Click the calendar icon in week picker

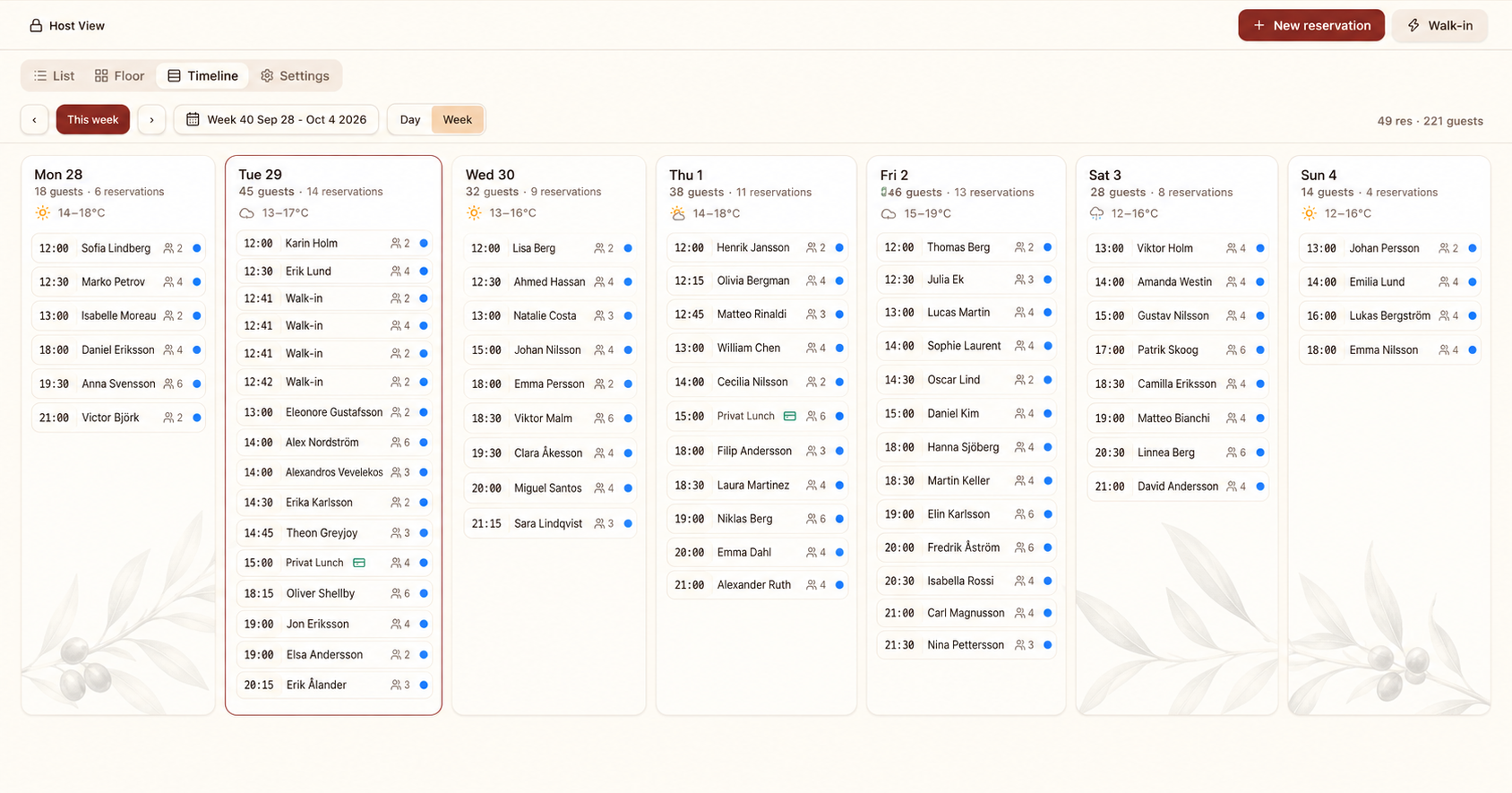[193, 119]
